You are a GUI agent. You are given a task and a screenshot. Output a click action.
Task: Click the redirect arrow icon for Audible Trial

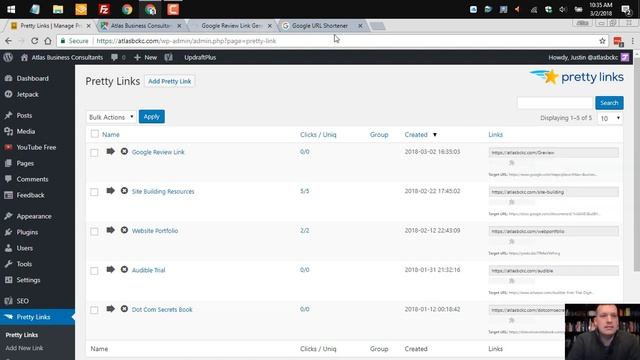tap(110, 269)
